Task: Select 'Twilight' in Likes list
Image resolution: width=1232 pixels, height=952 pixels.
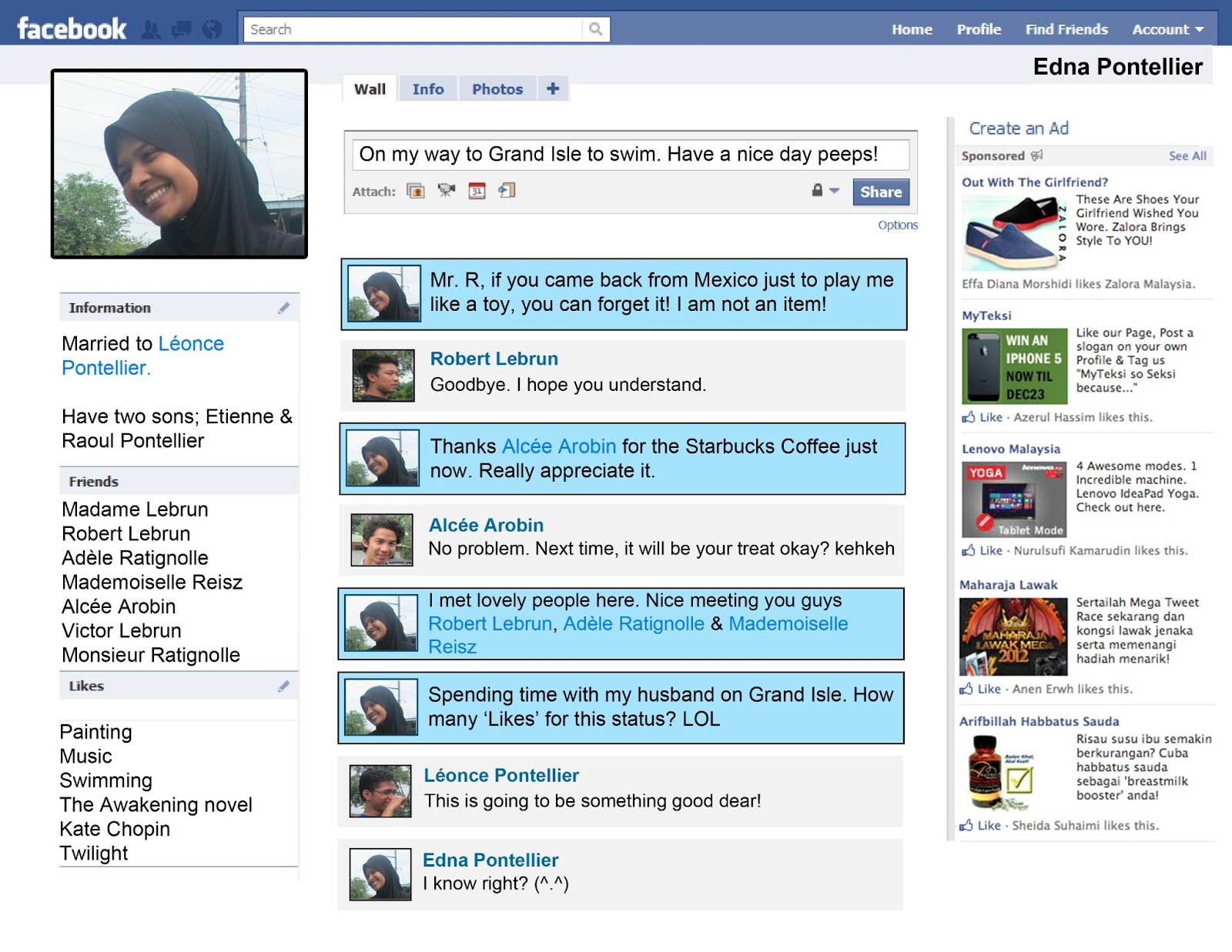Action: (94, 853)
